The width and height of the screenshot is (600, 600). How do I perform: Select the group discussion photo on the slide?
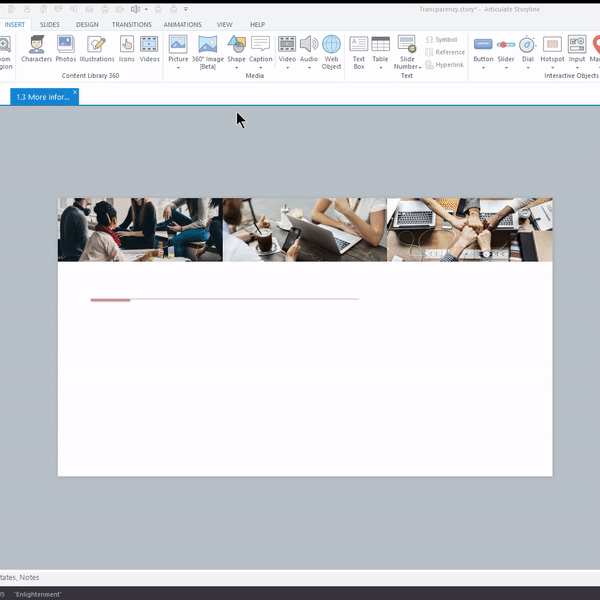tap(140, 230)
